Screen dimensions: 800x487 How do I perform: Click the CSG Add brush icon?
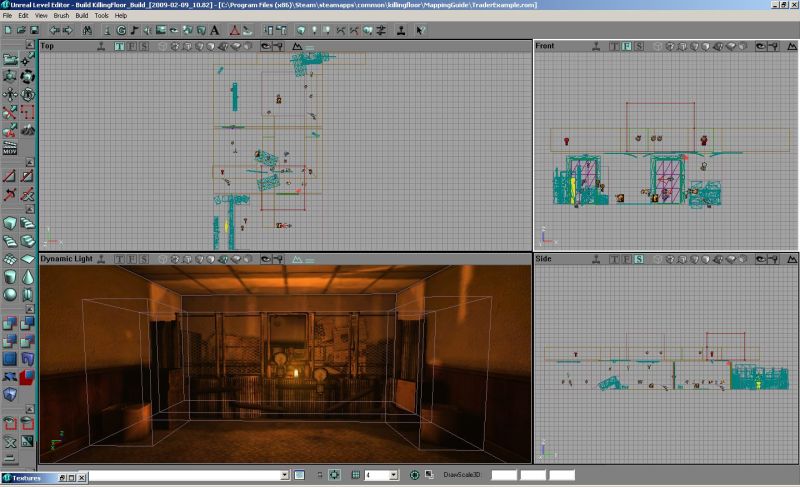10,323
